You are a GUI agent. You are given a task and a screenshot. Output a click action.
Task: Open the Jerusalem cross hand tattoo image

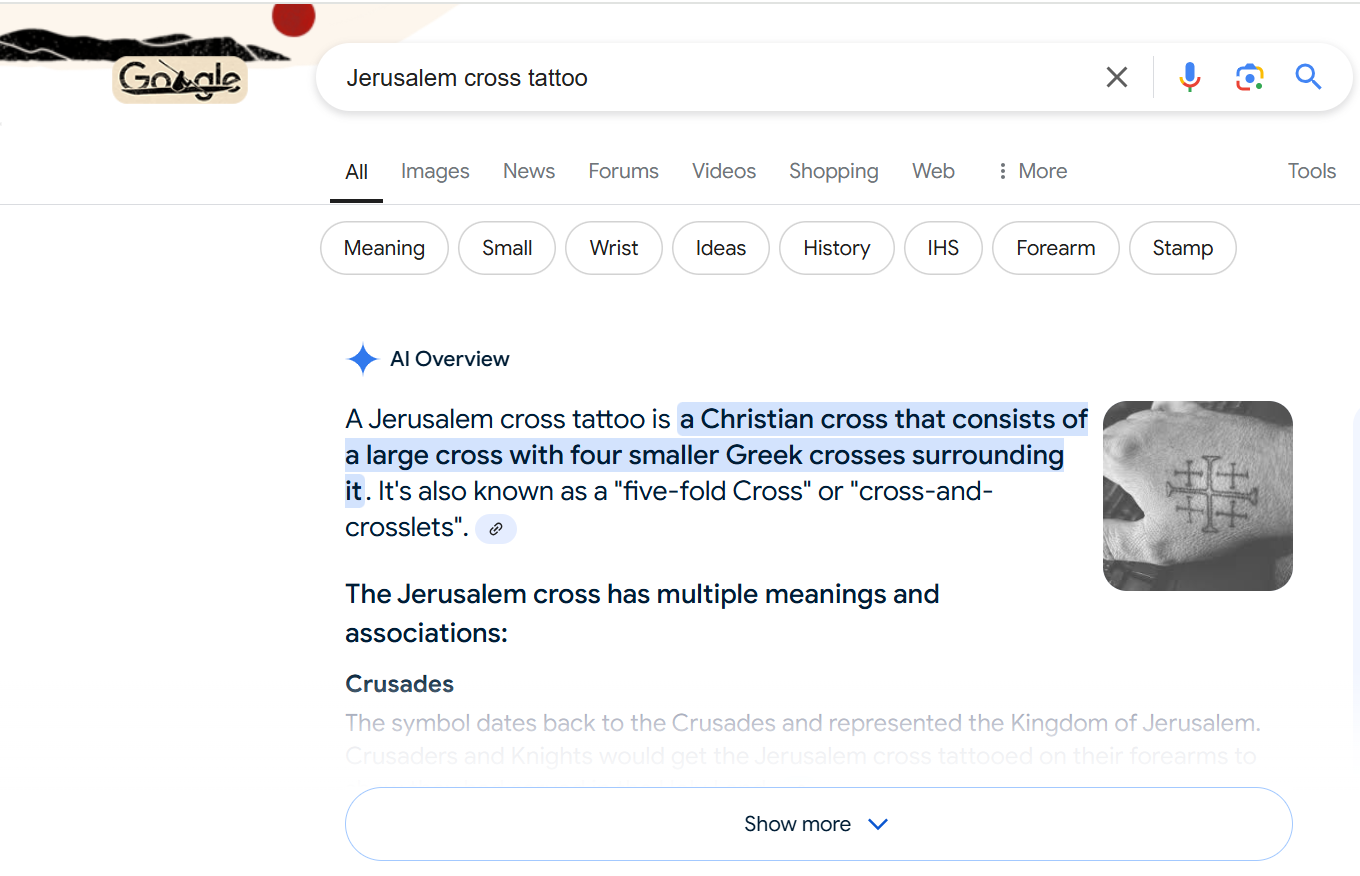pyautogui.click(x=1197, y=496)
